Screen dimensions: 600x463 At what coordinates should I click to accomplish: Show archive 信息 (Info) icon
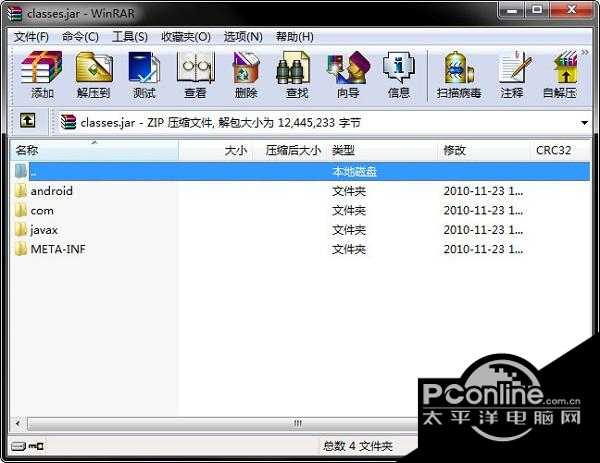click(399, 68)
